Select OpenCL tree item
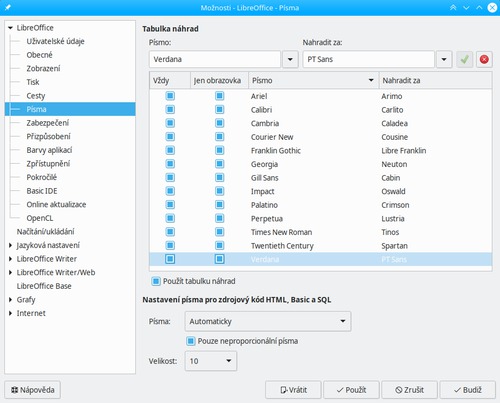Viewport: 500px width, 403px height. (40, 218)
